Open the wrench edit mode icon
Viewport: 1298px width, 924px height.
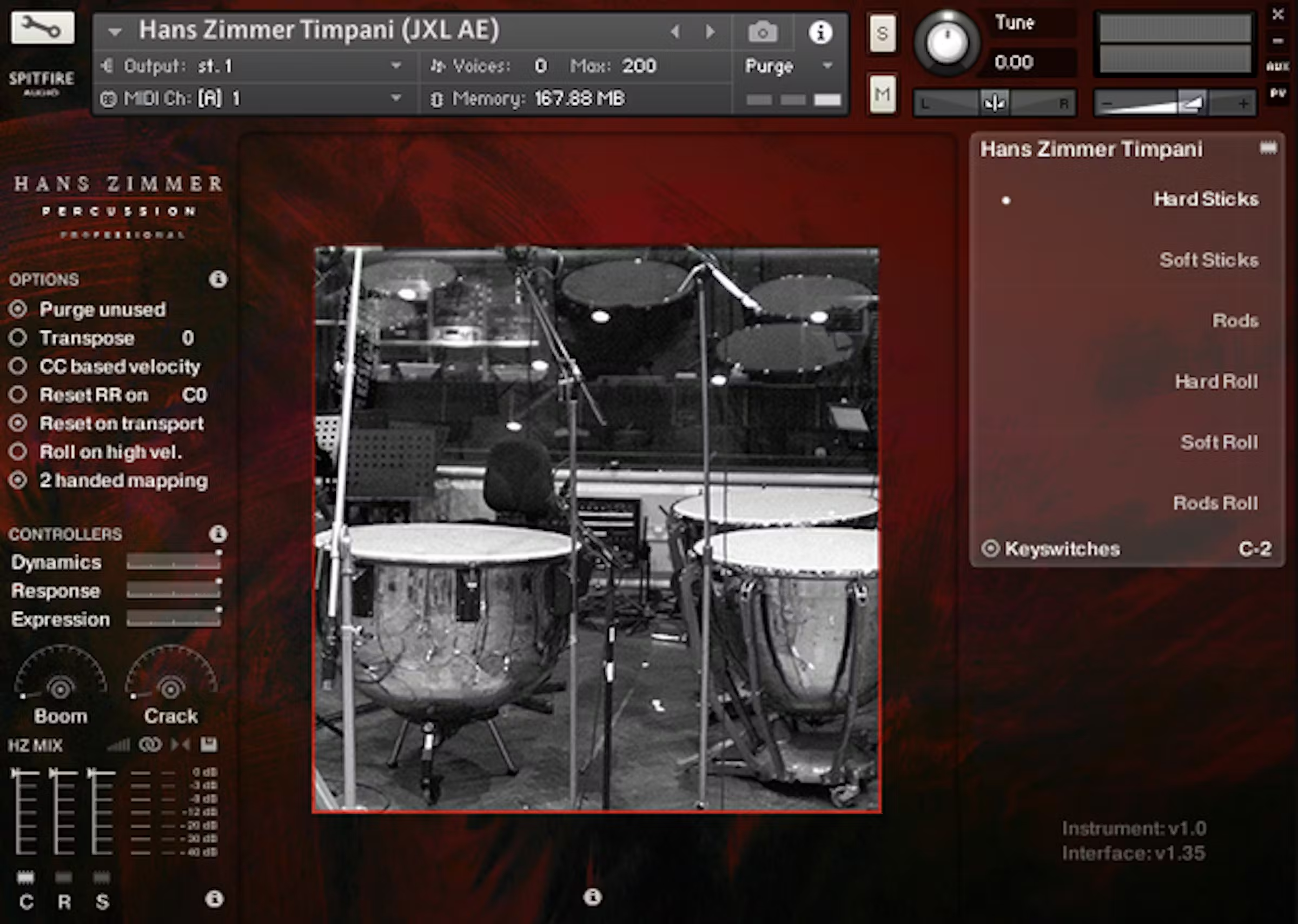tap(42, 28)
